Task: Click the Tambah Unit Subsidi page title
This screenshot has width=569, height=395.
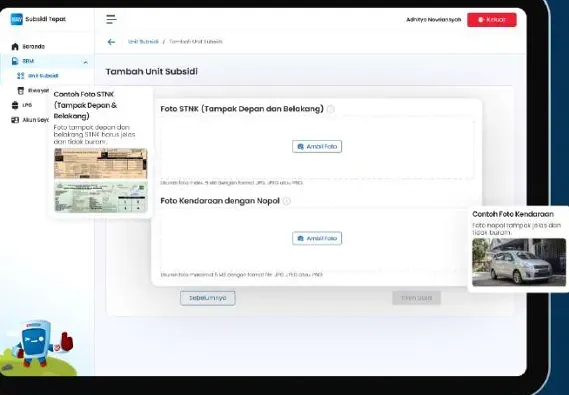Action: click(x=152, y=71)
